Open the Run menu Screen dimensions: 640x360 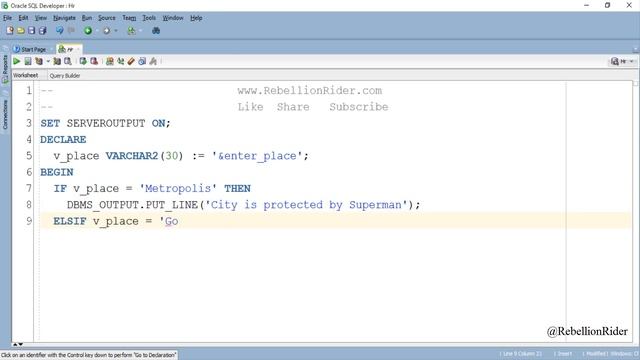point(87,18)
